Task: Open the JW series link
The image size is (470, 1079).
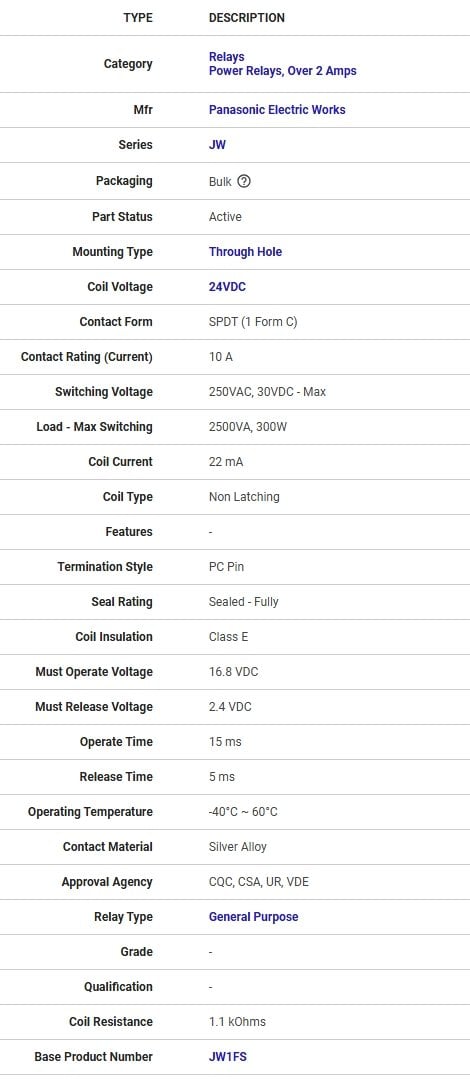Action: [217, 145]
